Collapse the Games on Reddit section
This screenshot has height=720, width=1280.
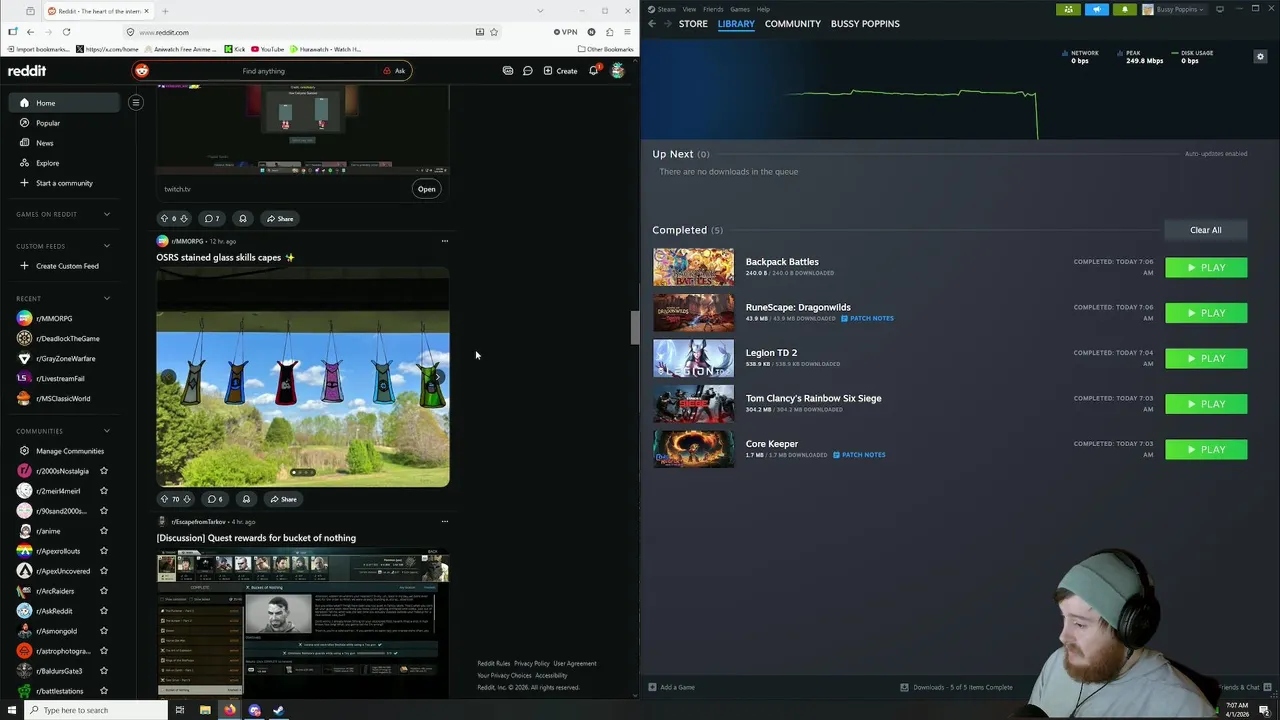[x=107, y=214]
